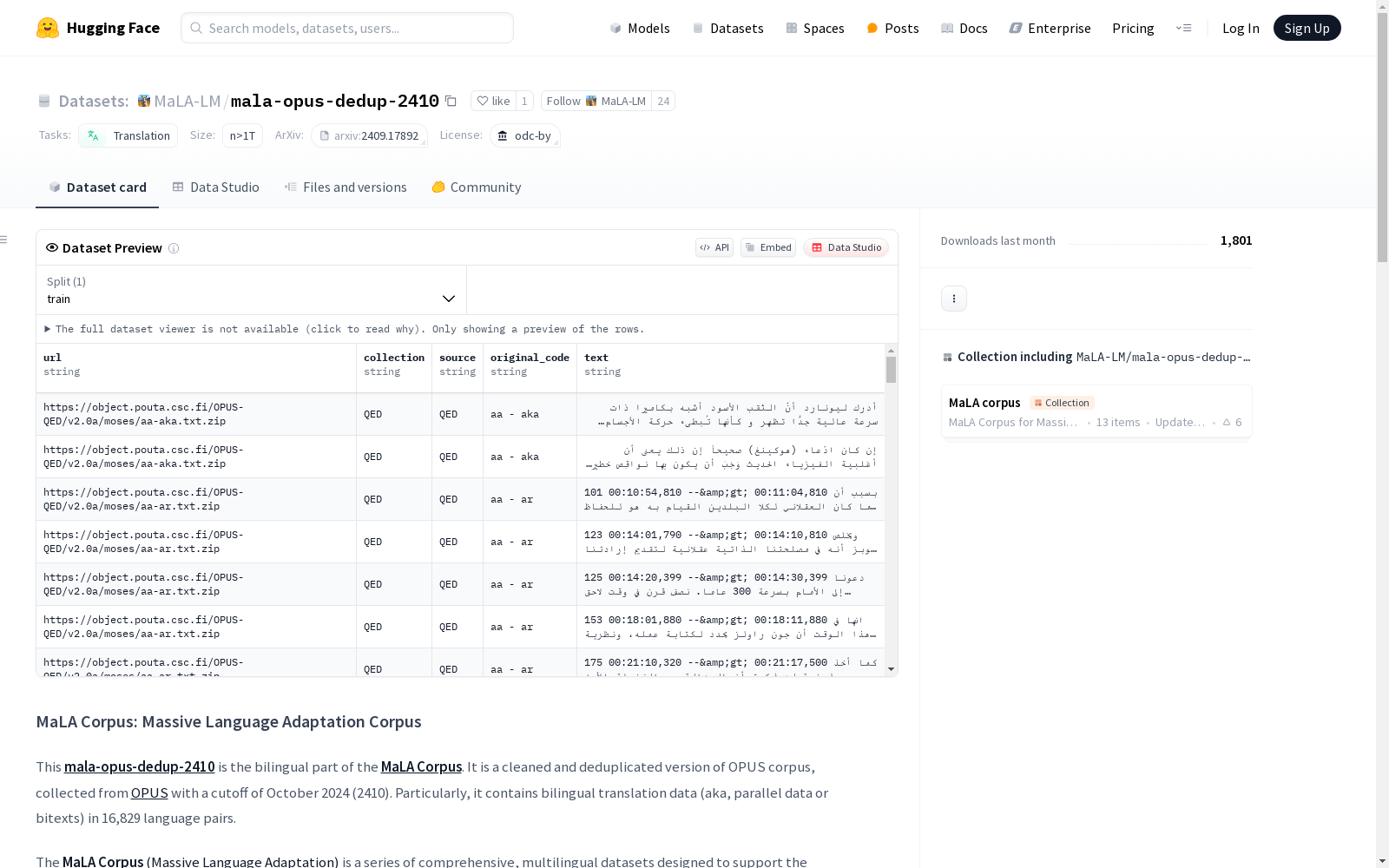Click the Translation task tag
1389x868 pixels.
(128, 135)
